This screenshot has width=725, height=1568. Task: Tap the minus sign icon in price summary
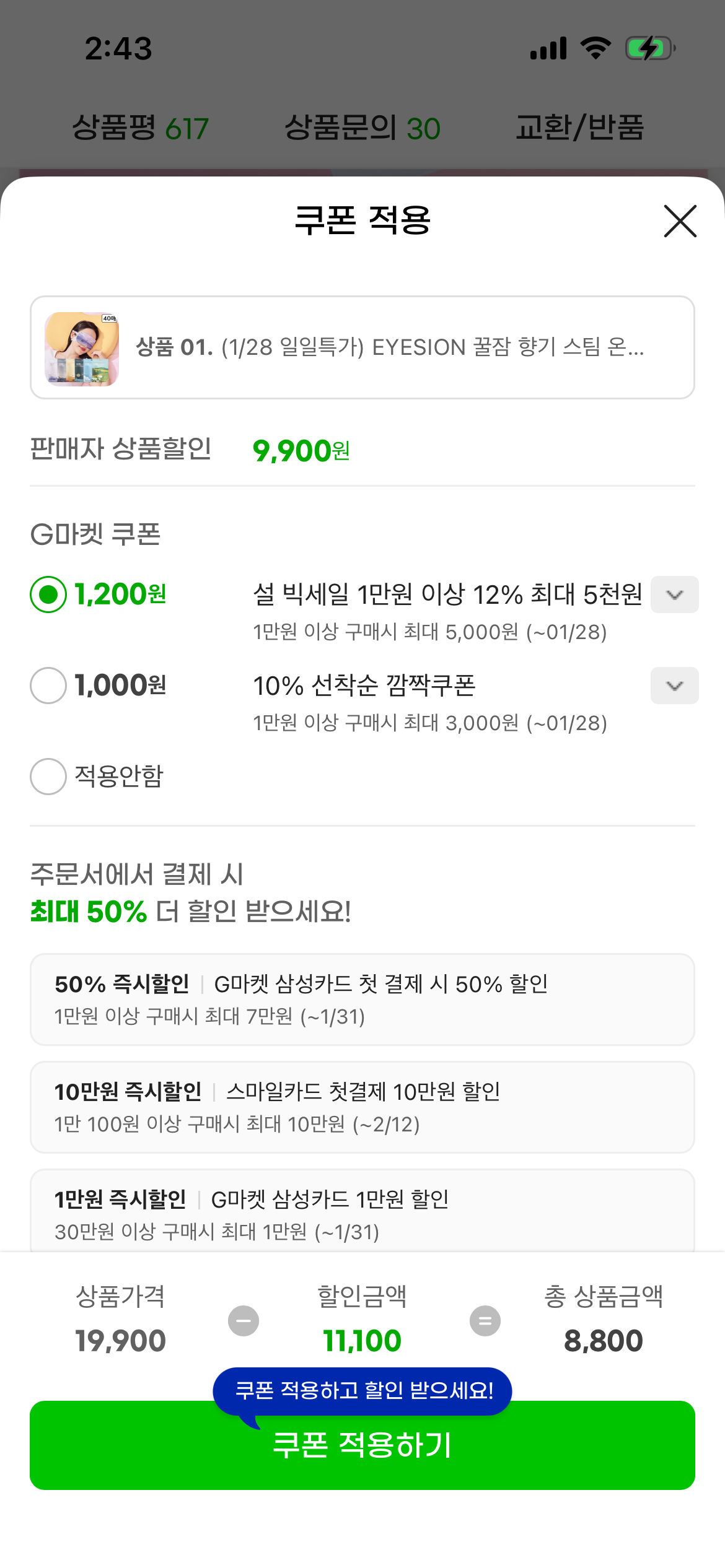tap(244, 1321)
